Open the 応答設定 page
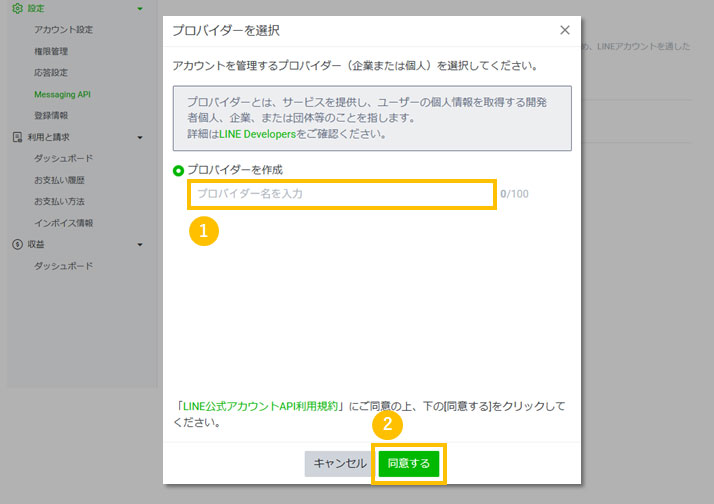Screen dimensions: 714x504 click(51, 73)
